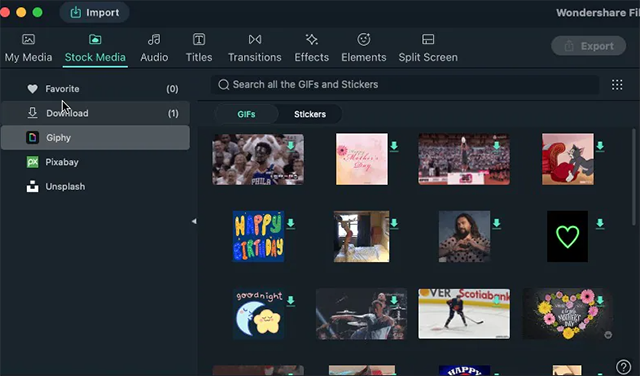This screenshot has height=376, width=640.
Task: Open the Favorite list
Action: coord(95,89)
